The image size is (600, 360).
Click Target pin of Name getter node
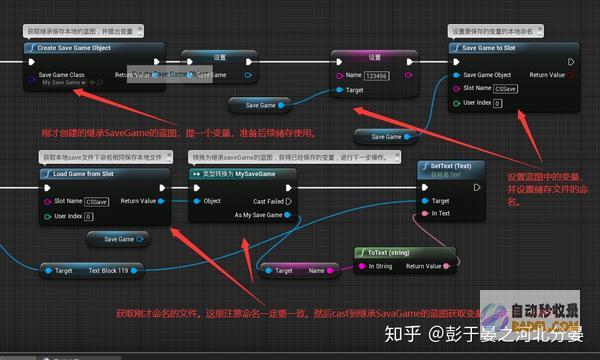pos(268,270)
